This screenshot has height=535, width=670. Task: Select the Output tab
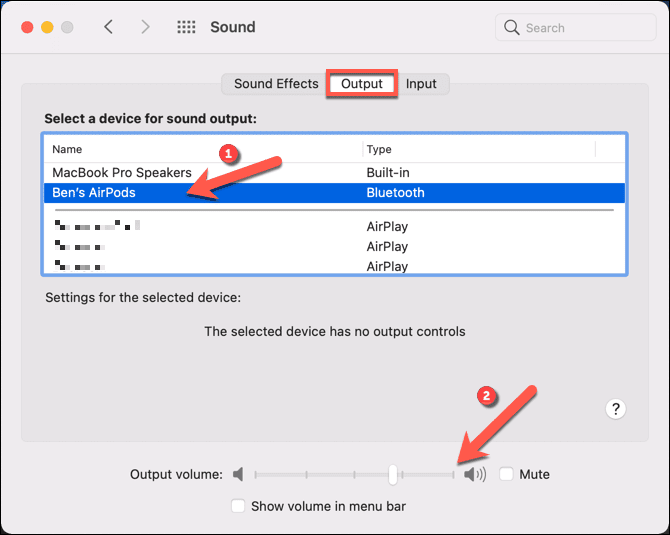click(362, 84)
